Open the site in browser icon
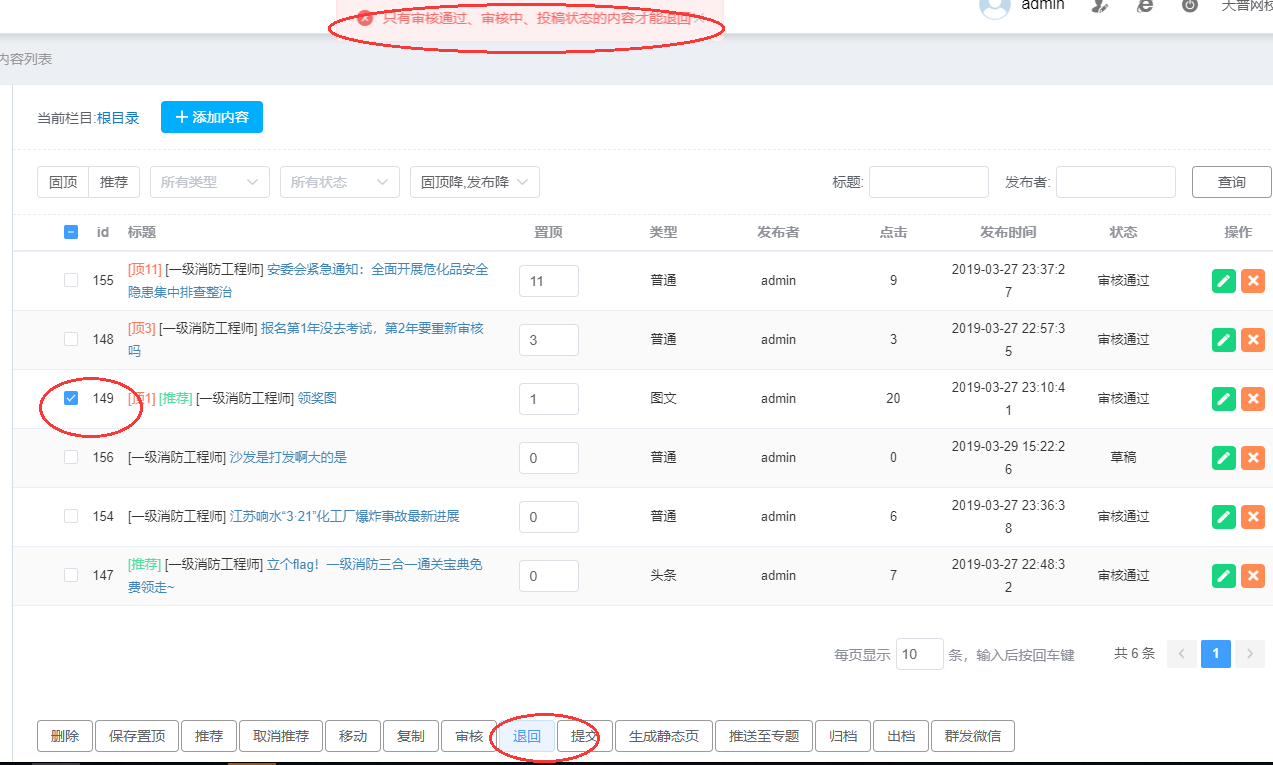Screen dimensions: 1273x765 point(1145,5)
